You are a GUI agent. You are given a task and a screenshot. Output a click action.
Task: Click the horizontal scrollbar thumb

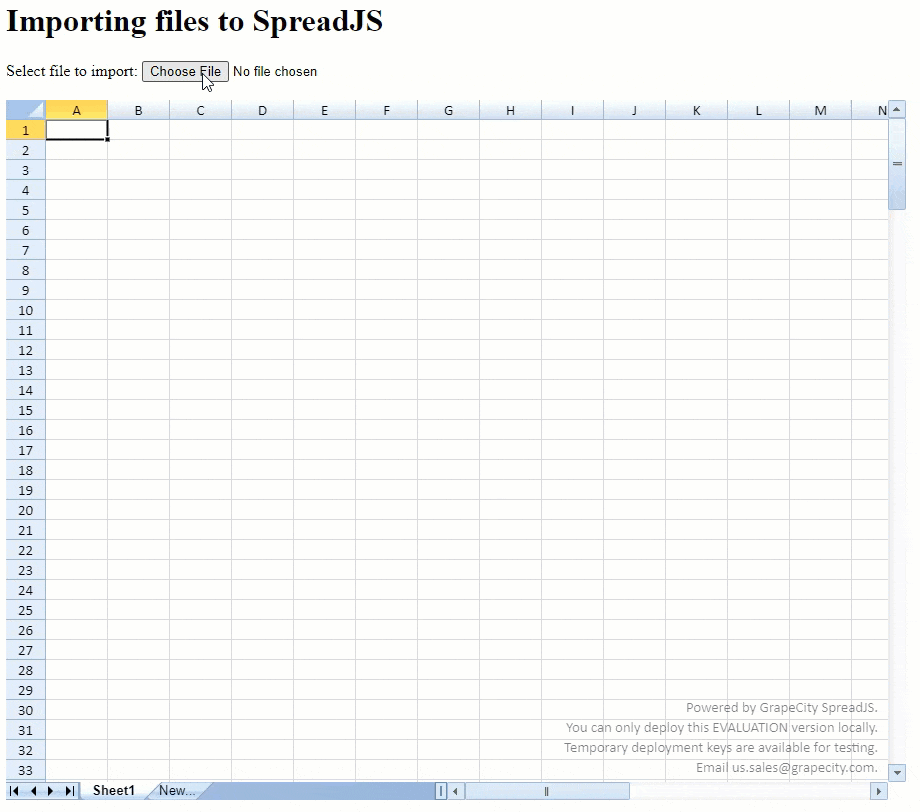(x=547, y=791)
